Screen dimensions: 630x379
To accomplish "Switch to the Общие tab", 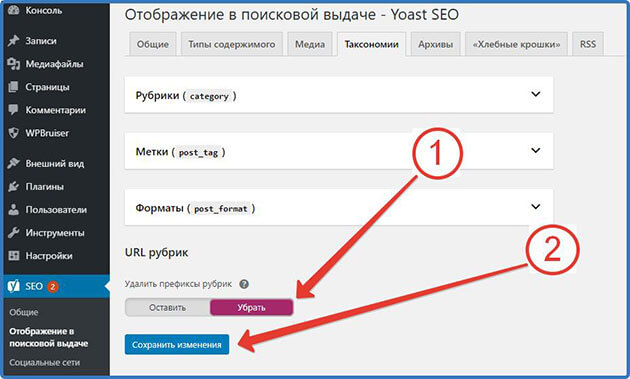I will pos(153,44).
